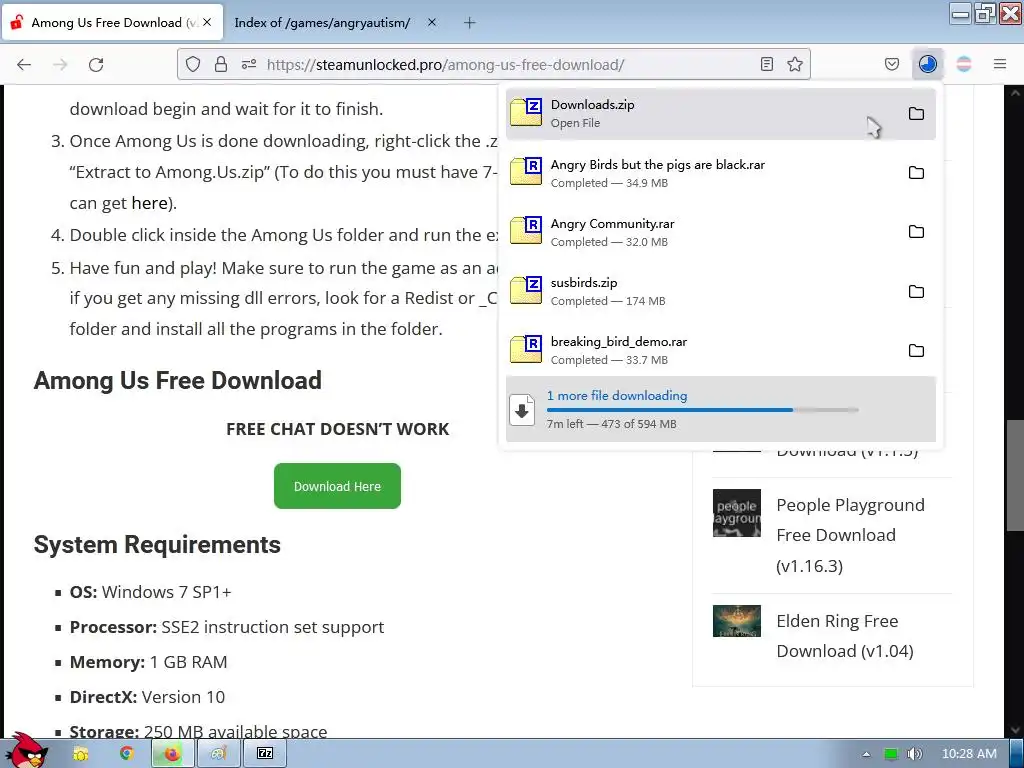This screenshot has width=1024, height=768.
Task: Click the green Download Here button
Action: [x=337, y=486]
